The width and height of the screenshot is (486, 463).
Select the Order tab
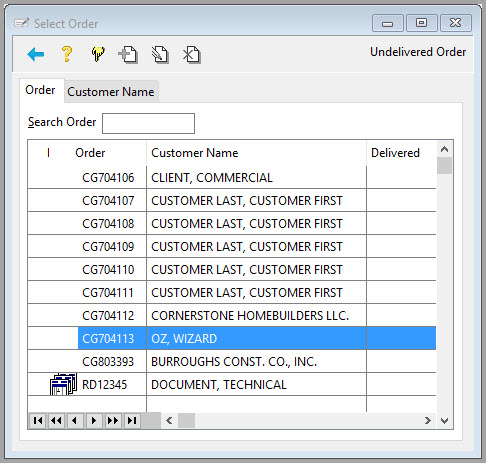(40, 90)
